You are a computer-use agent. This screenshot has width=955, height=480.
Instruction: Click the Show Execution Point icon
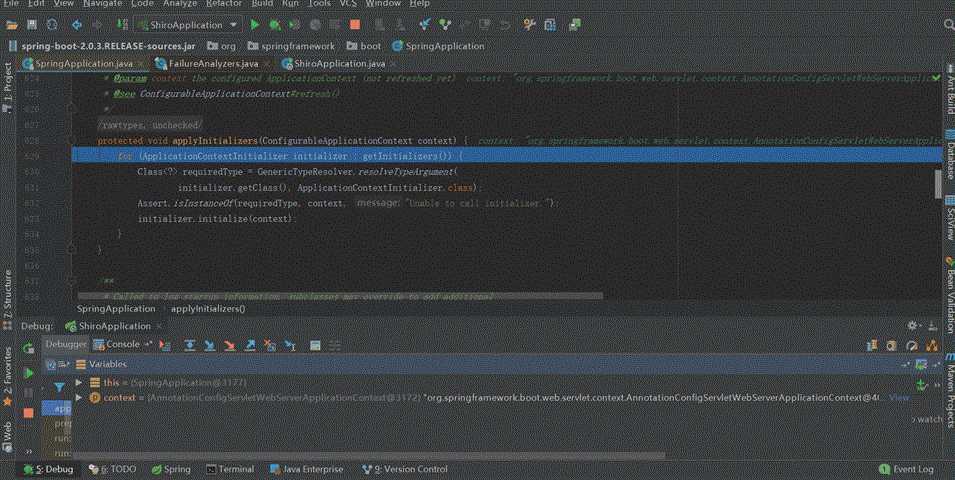coord(164,345)
